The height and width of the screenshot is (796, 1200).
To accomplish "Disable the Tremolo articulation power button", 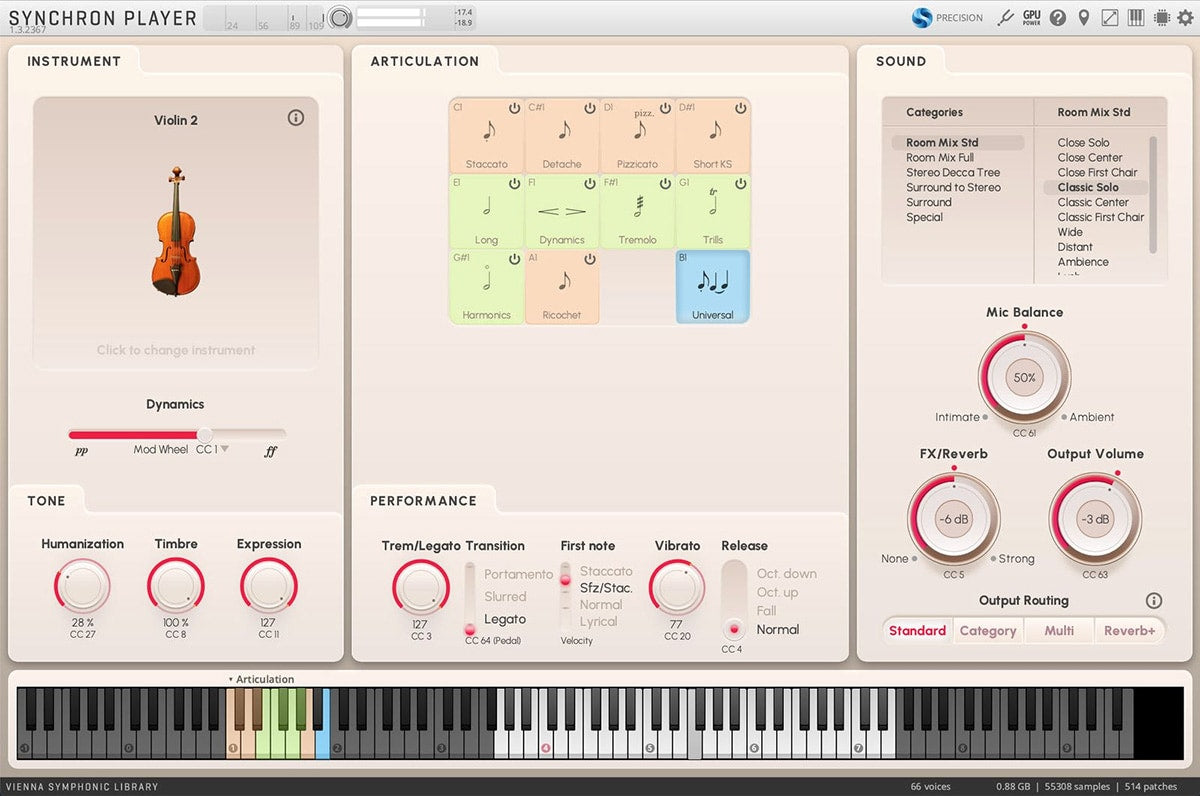I will (665, 184).
